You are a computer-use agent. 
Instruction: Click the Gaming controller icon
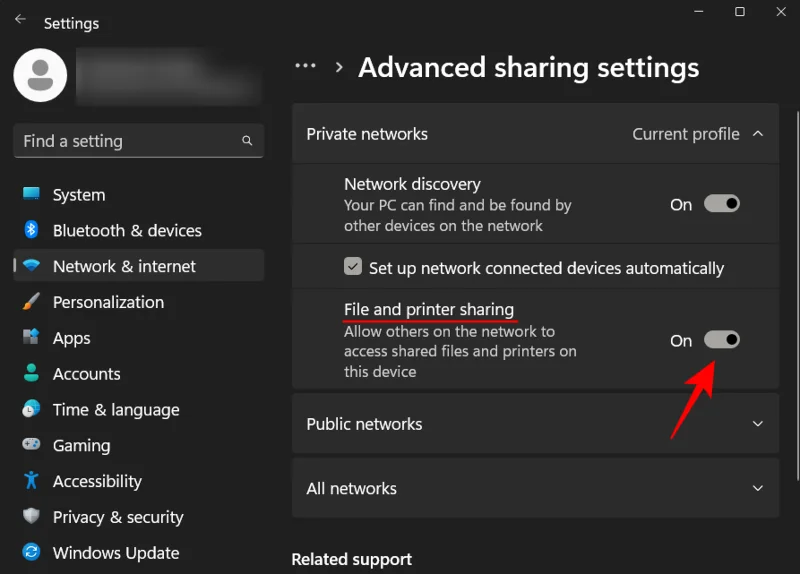pyautogui.click(x=31, y=444)
